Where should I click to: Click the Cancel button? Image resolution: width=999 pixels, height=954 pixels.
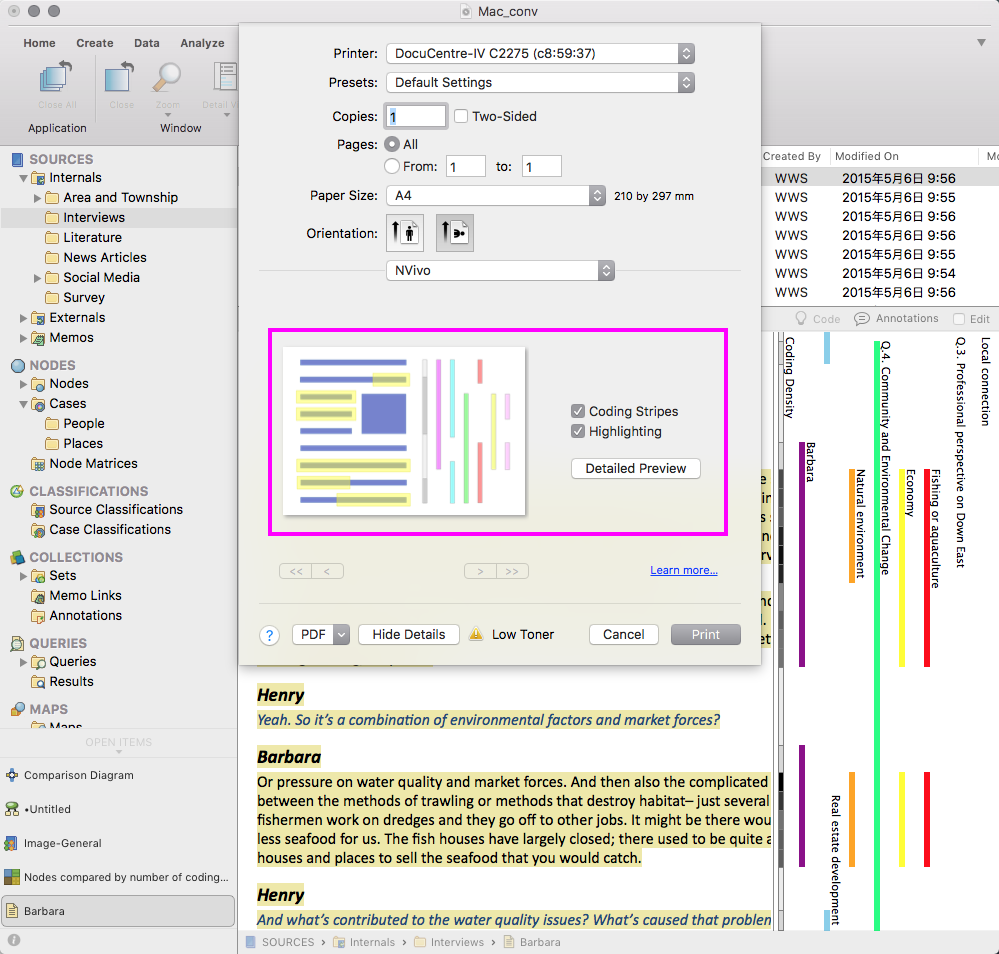click(623, 635)
